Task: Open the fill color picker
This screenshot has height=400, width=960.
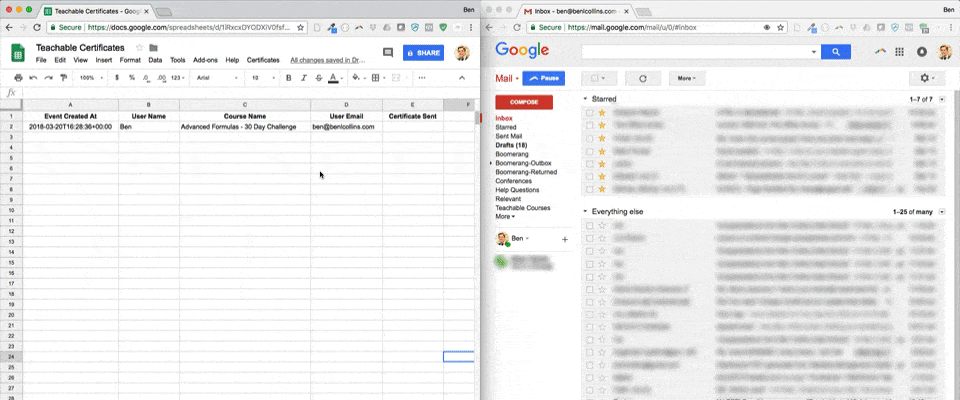Action: 358,78
